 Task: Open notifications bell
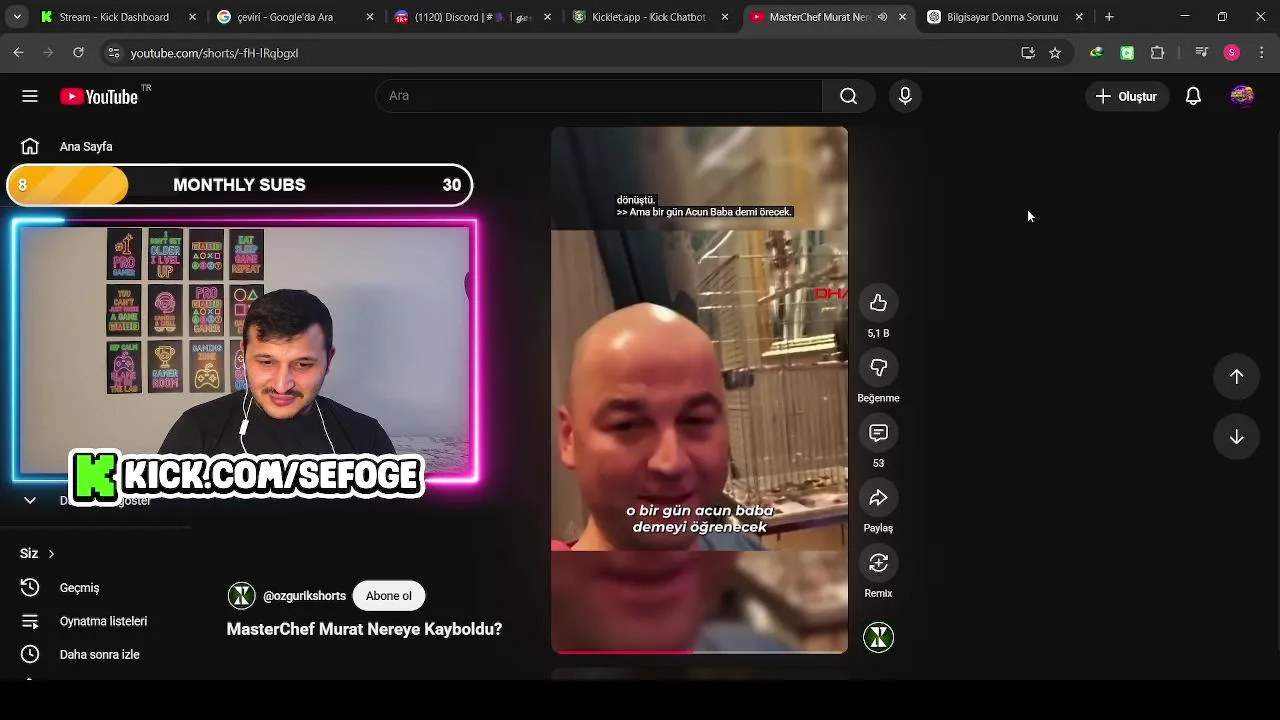1193,96
